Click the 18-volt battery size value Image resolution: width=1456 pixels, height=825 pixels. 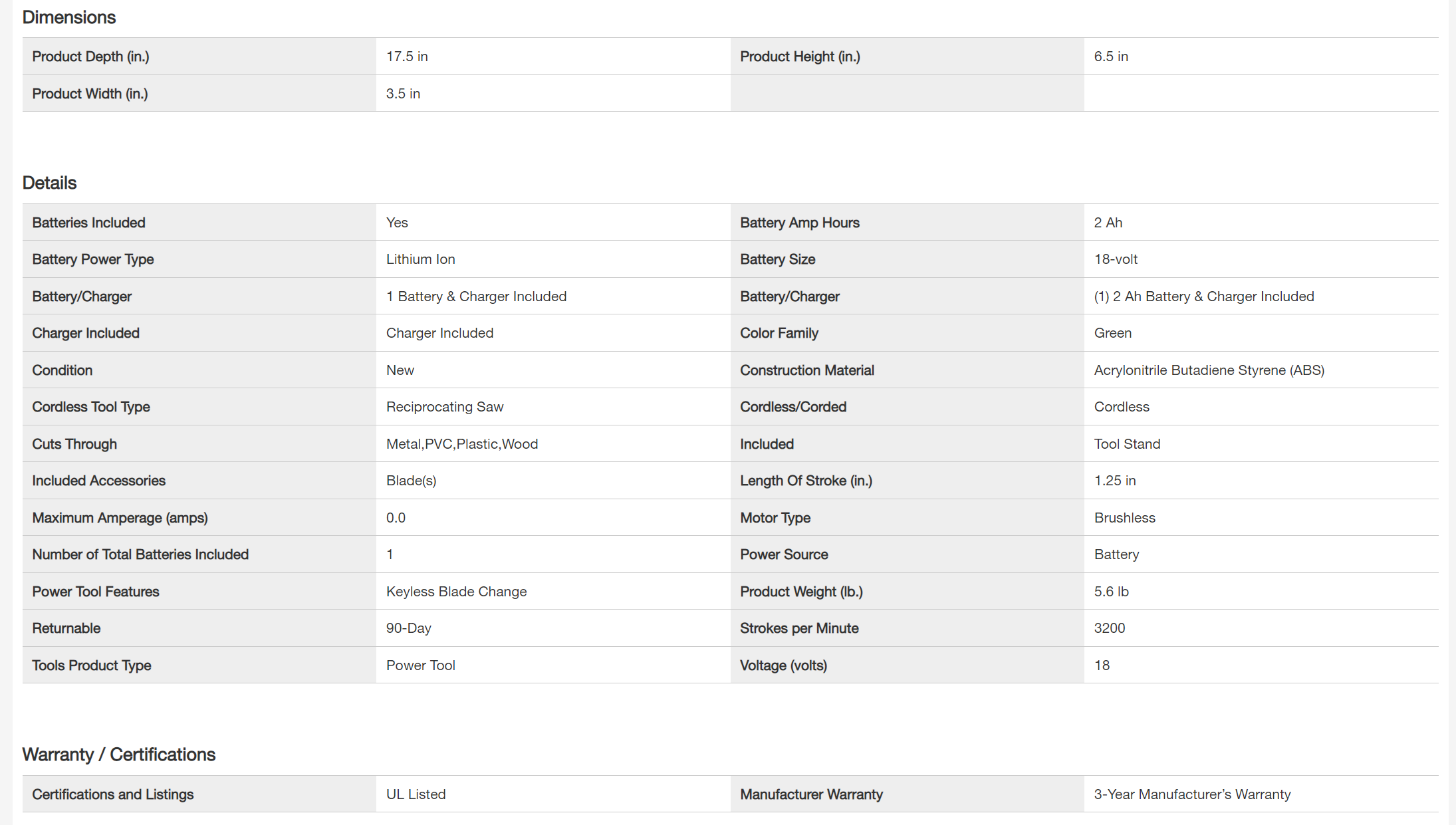click(x=1116, y=259)
